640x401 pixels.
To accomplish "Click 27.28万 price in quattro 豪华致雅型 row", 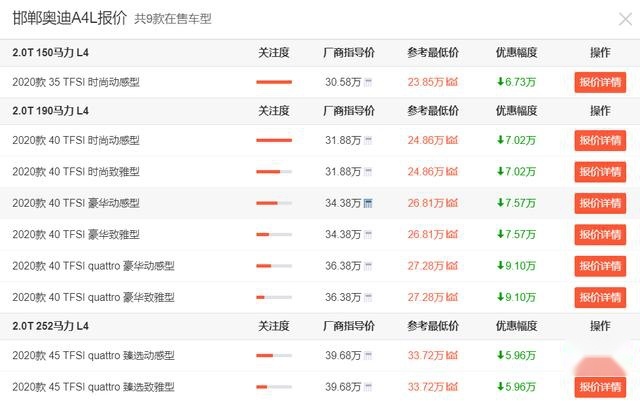I will (426, 297).
